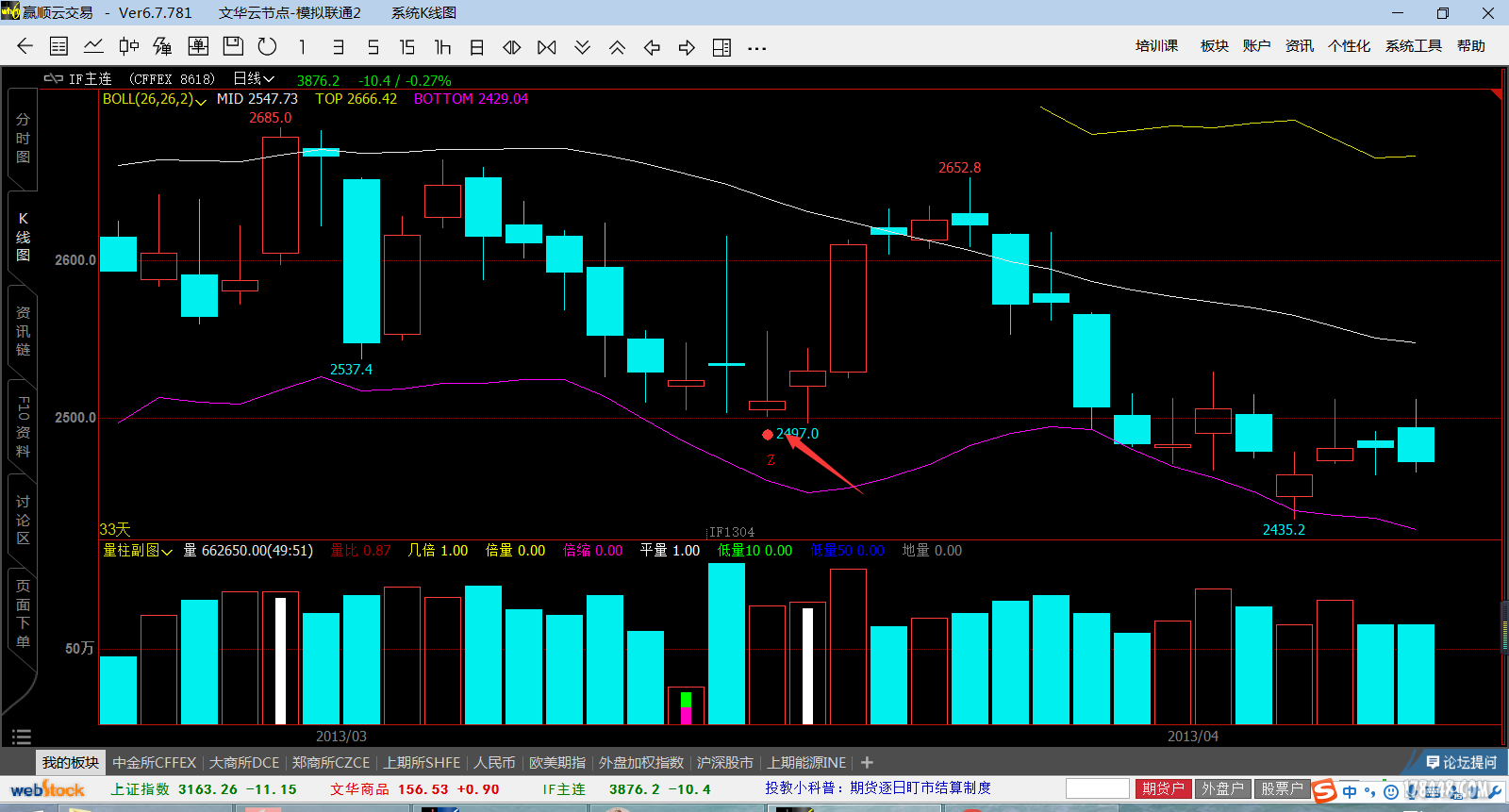Viewport: 1509px width, 812px height.
Task: Switch to the time-sharing line chart icon
Action: coord(93,46)
